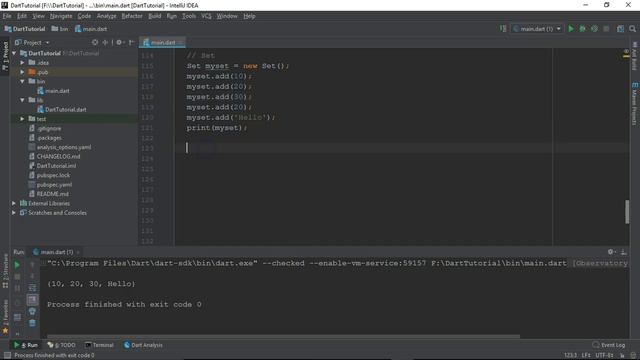This screenshot has height=360, width=640.
Task: Expand the test folder
Action: point(22,119)
